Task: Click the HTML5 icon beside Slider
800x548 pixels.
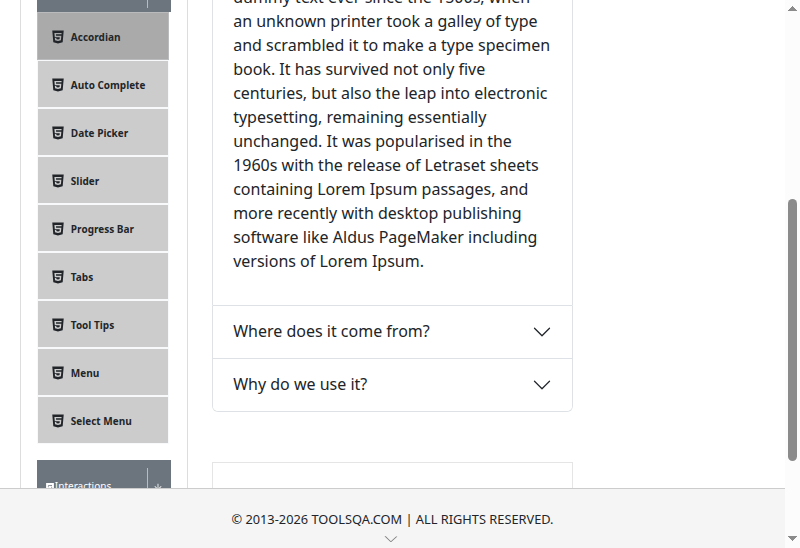Action: (x=58, y=181)
